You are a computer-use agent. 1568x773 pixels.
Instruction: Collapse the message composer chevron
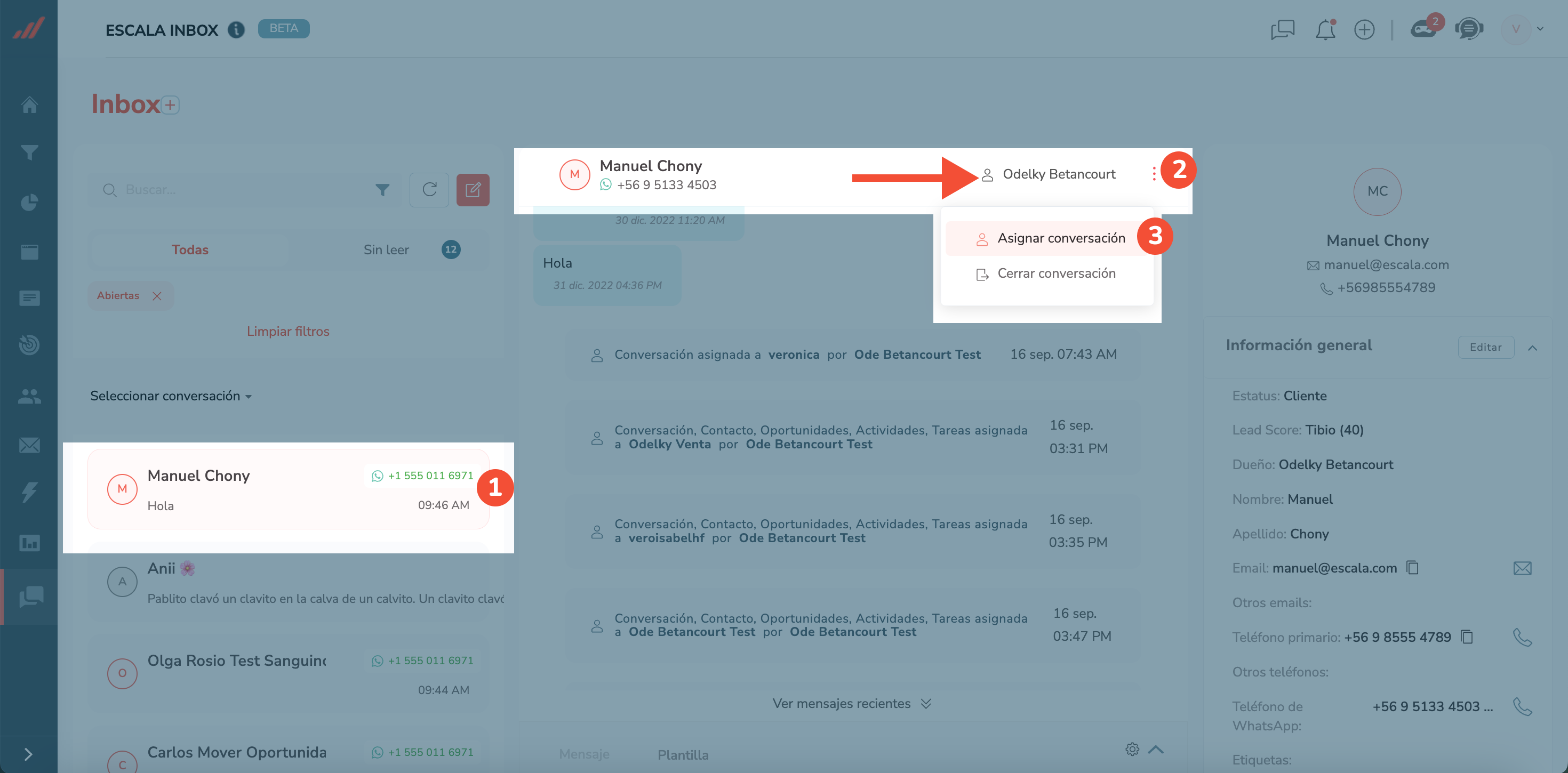coord(1156,749)
